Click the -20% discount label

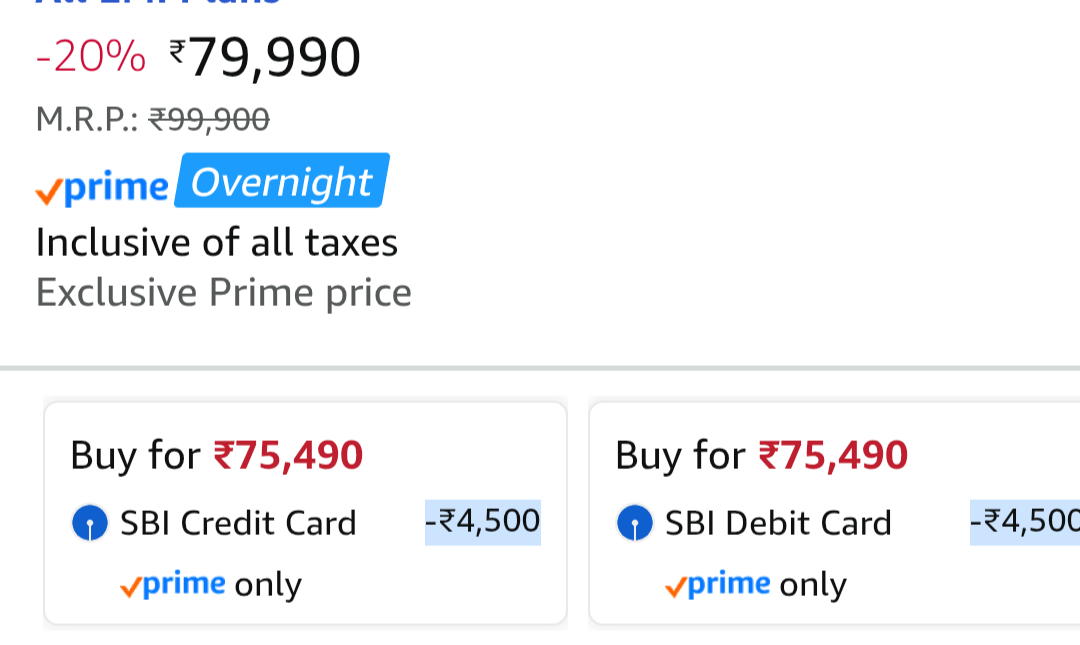pyautogui.click(x=90, y=58)
